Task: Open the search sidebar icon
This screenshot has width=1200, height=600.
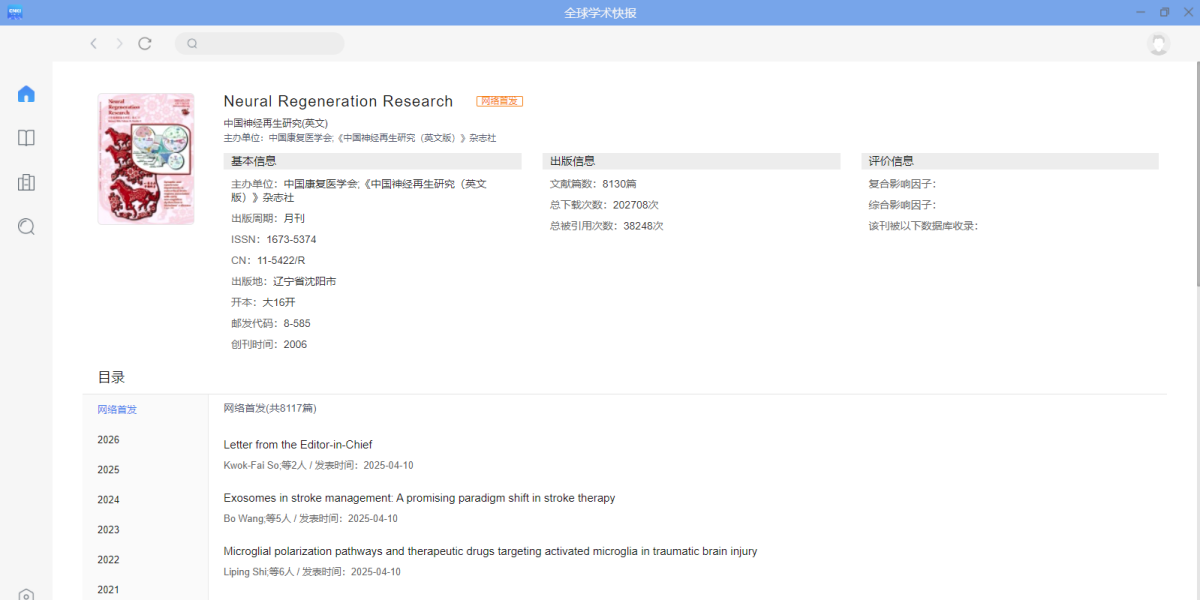Action: click(x=26, y=226)
